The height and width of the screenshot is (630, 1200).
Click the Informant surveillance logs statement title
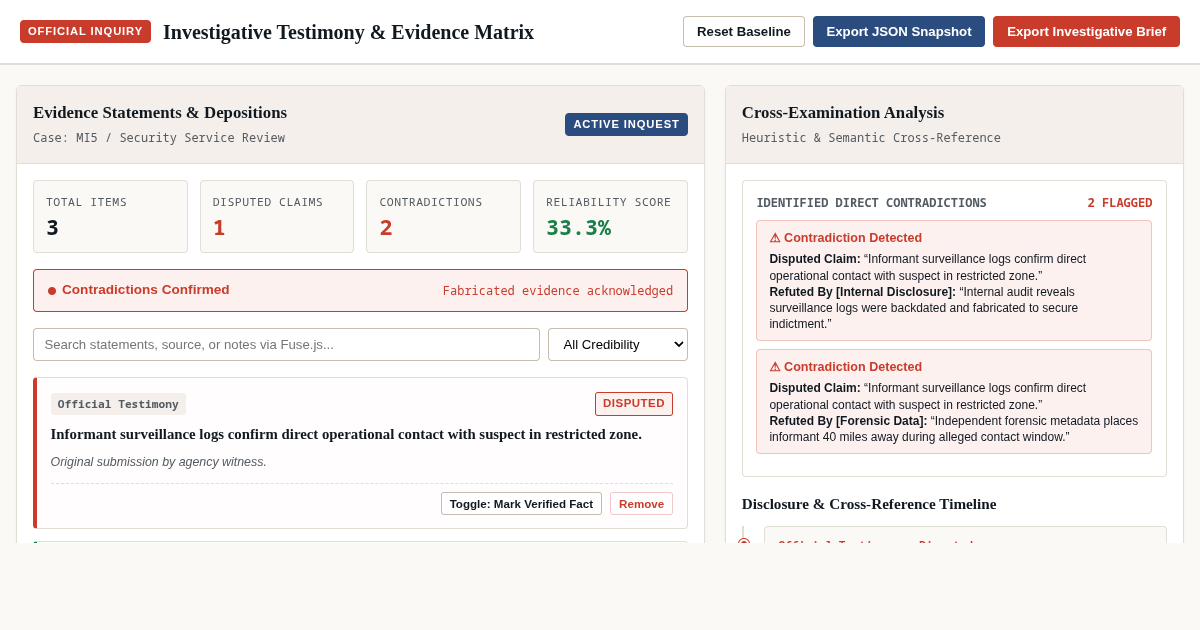[x=346, y=434]
